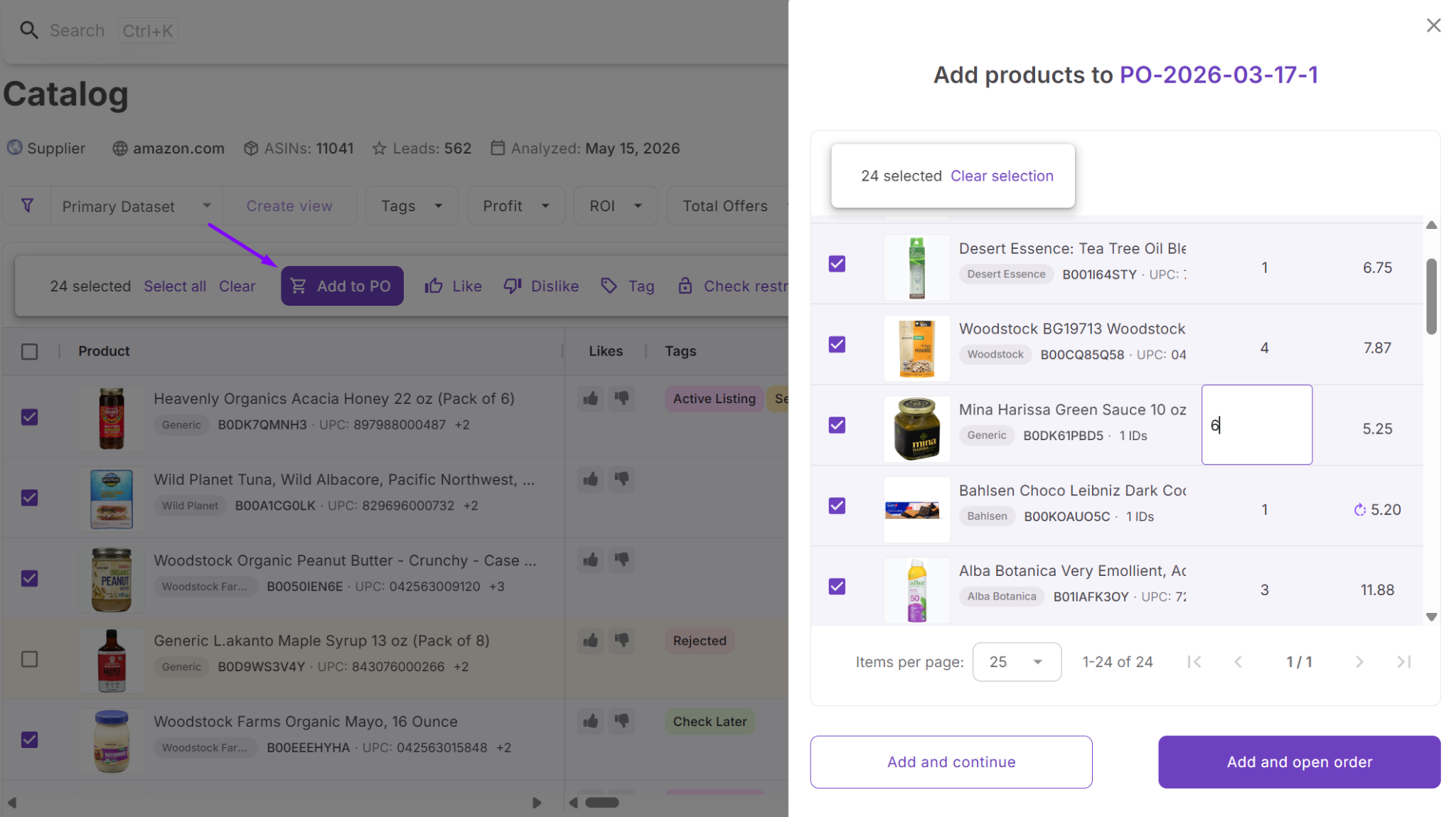Go to first page of product list
Image resolution: width=1456 pixels, height=817 pixels.
(1194, 662)
